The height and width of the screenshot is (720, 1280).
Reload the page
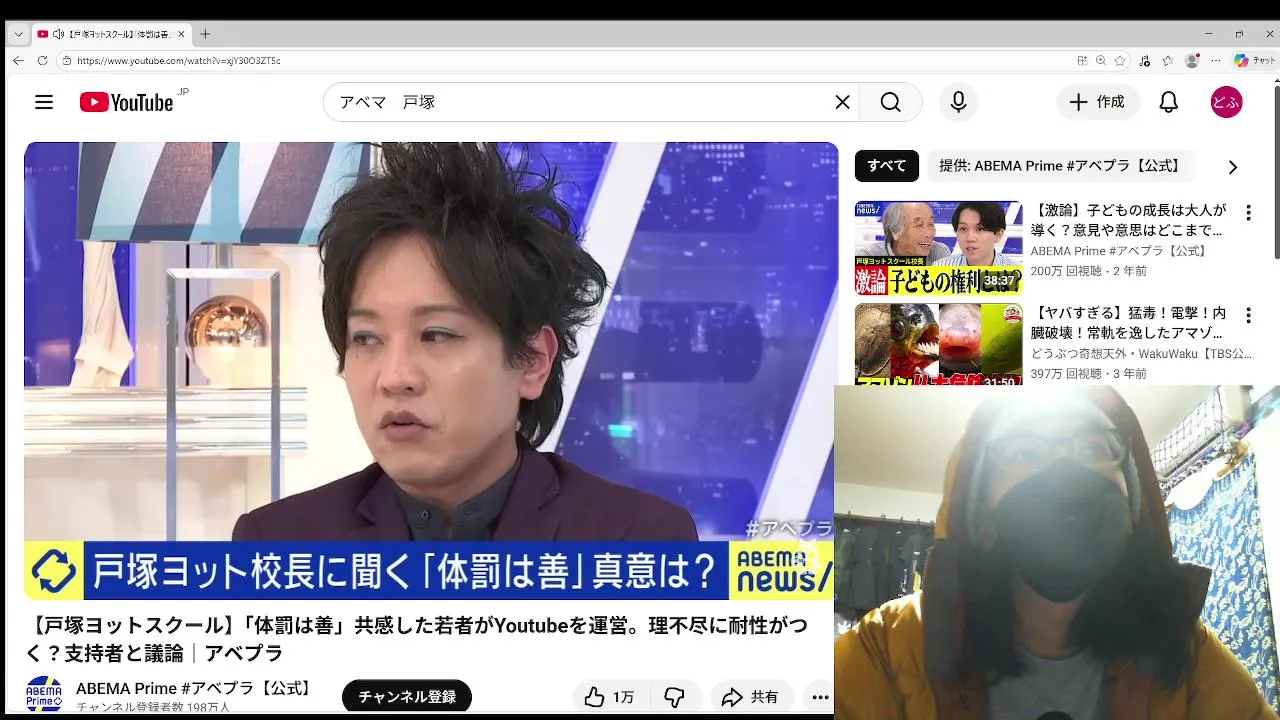[x=42, y=60]
